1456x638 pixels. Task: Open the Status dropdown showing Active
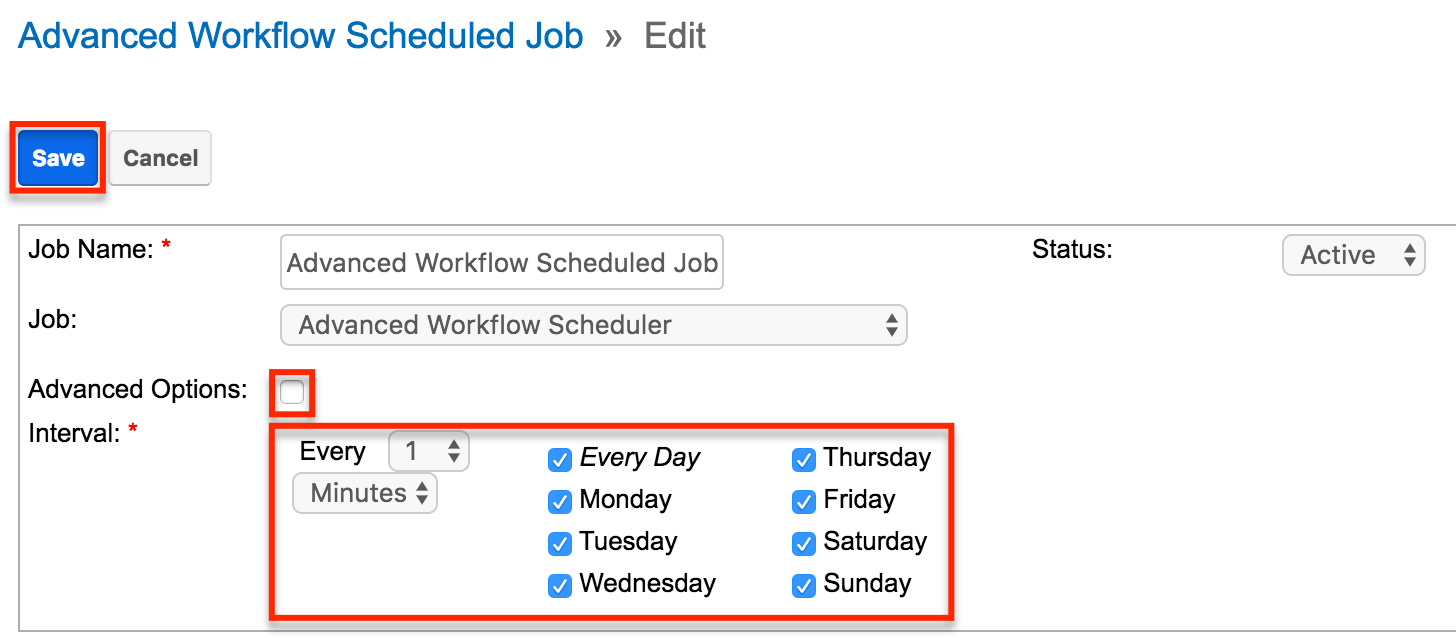1353,255
